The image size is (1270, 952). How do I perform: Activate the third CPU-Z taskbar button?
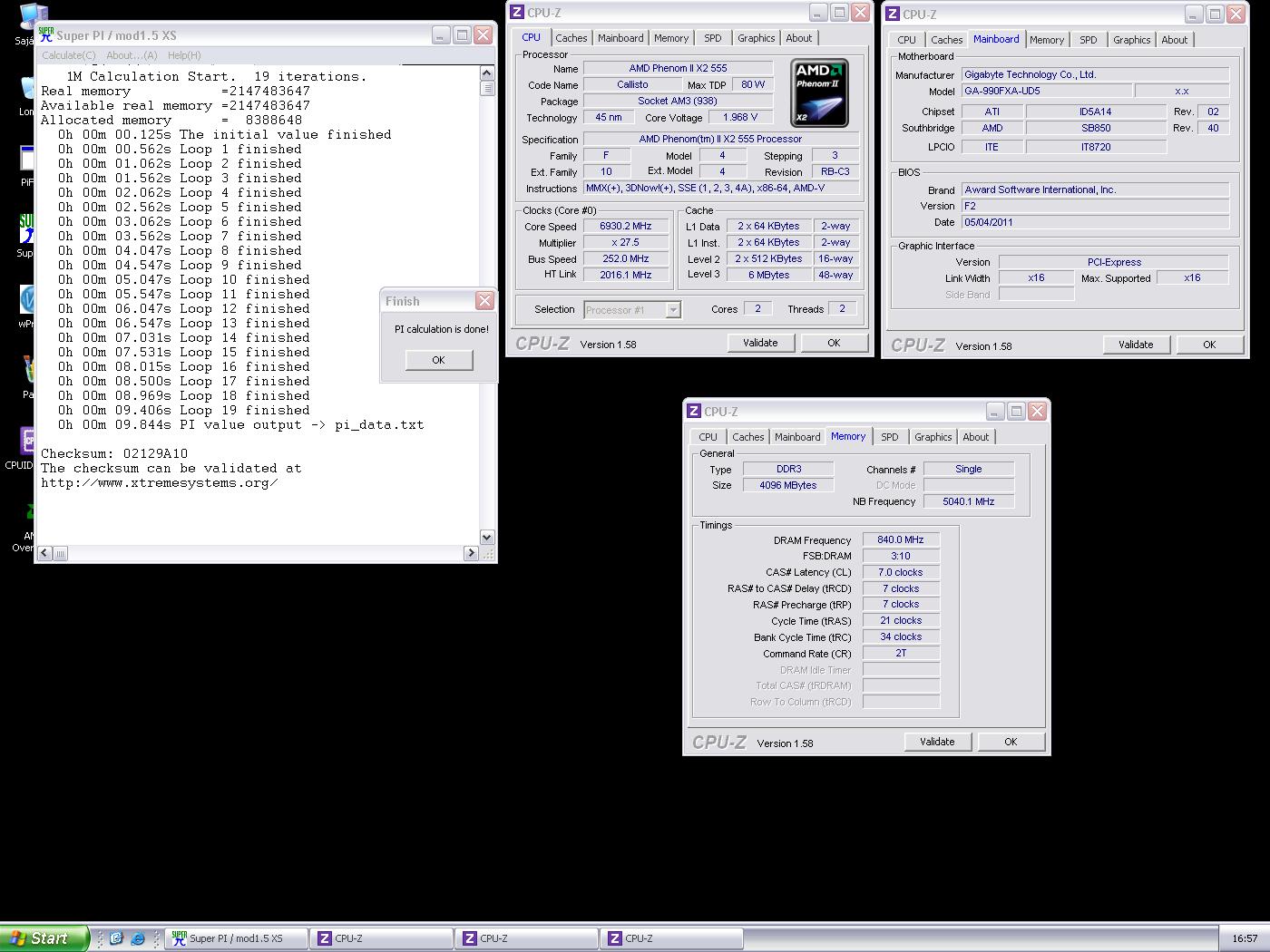[x=672, y=938]
